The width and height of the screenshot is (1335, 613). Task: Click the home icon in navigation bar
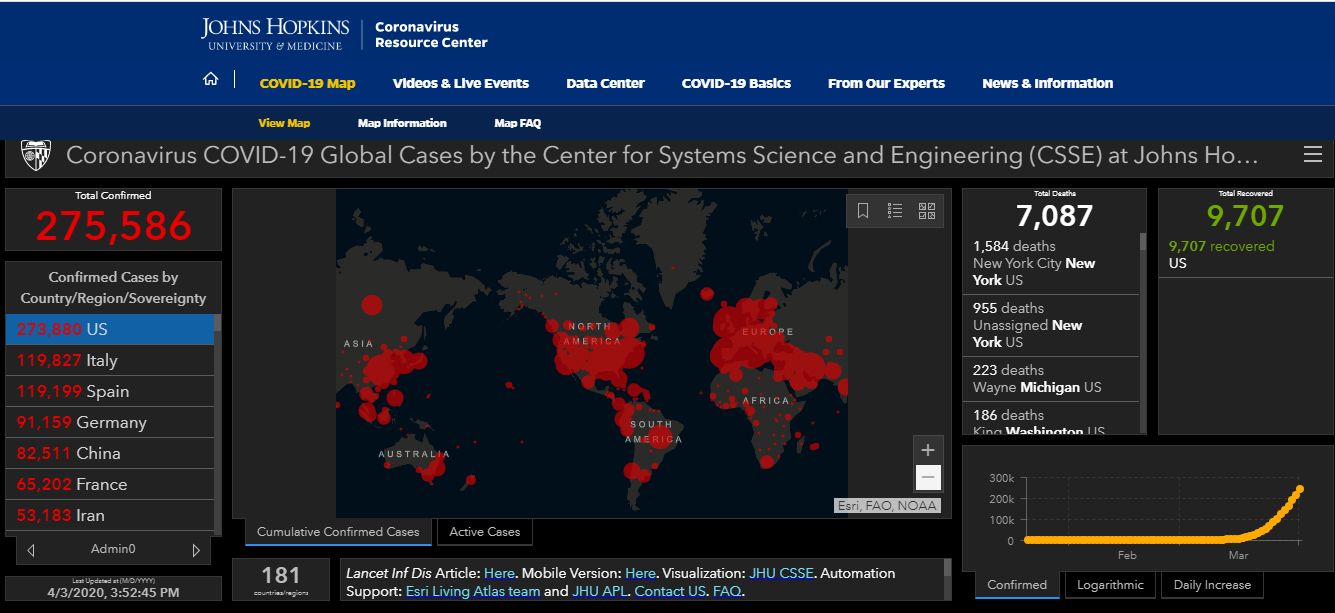[x=210, y=80]
